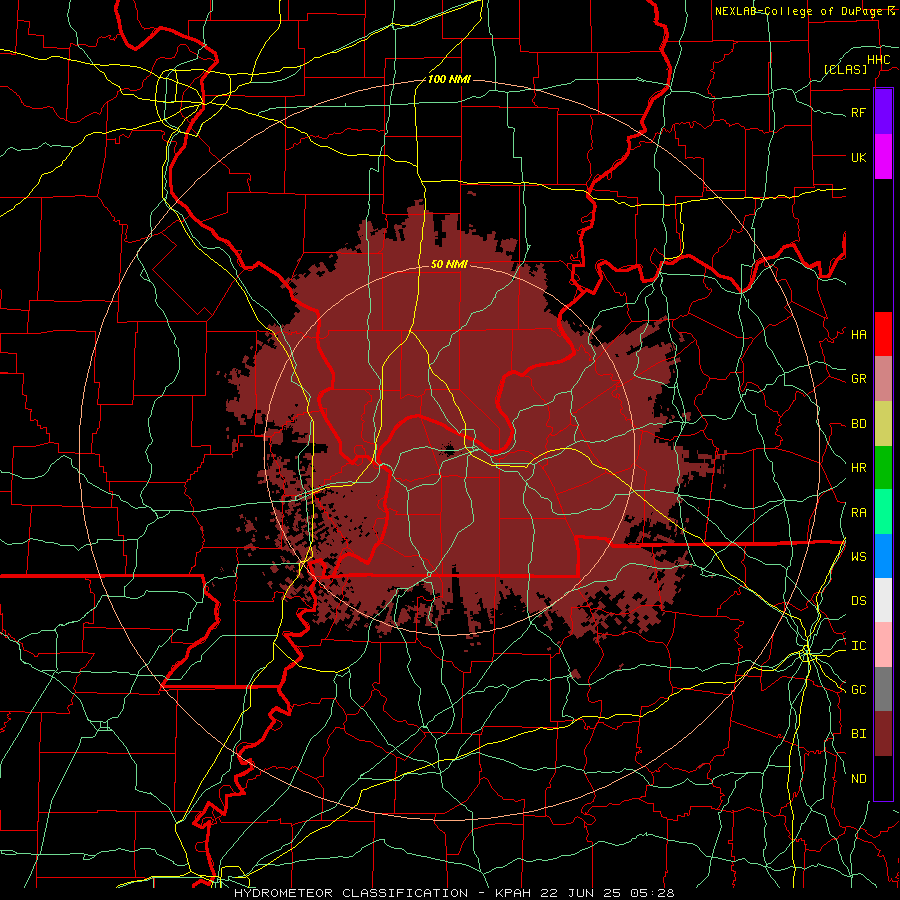Click the 'HHC' product code text

point(879,60)
